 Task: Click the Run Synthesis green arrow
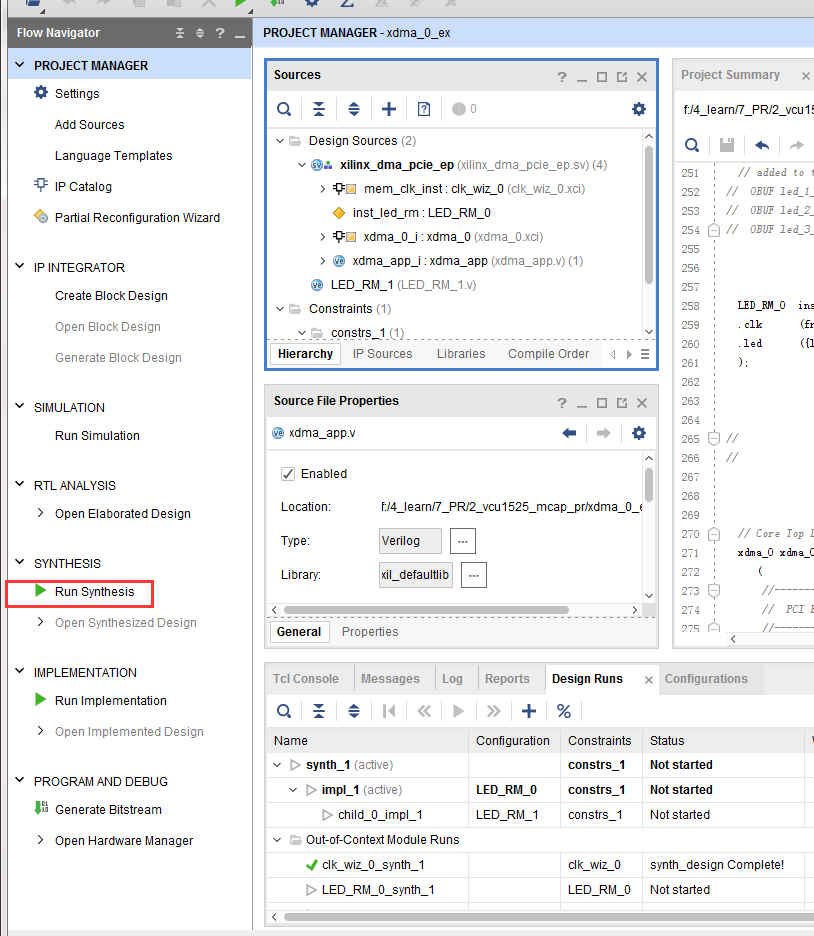[40, 591]
